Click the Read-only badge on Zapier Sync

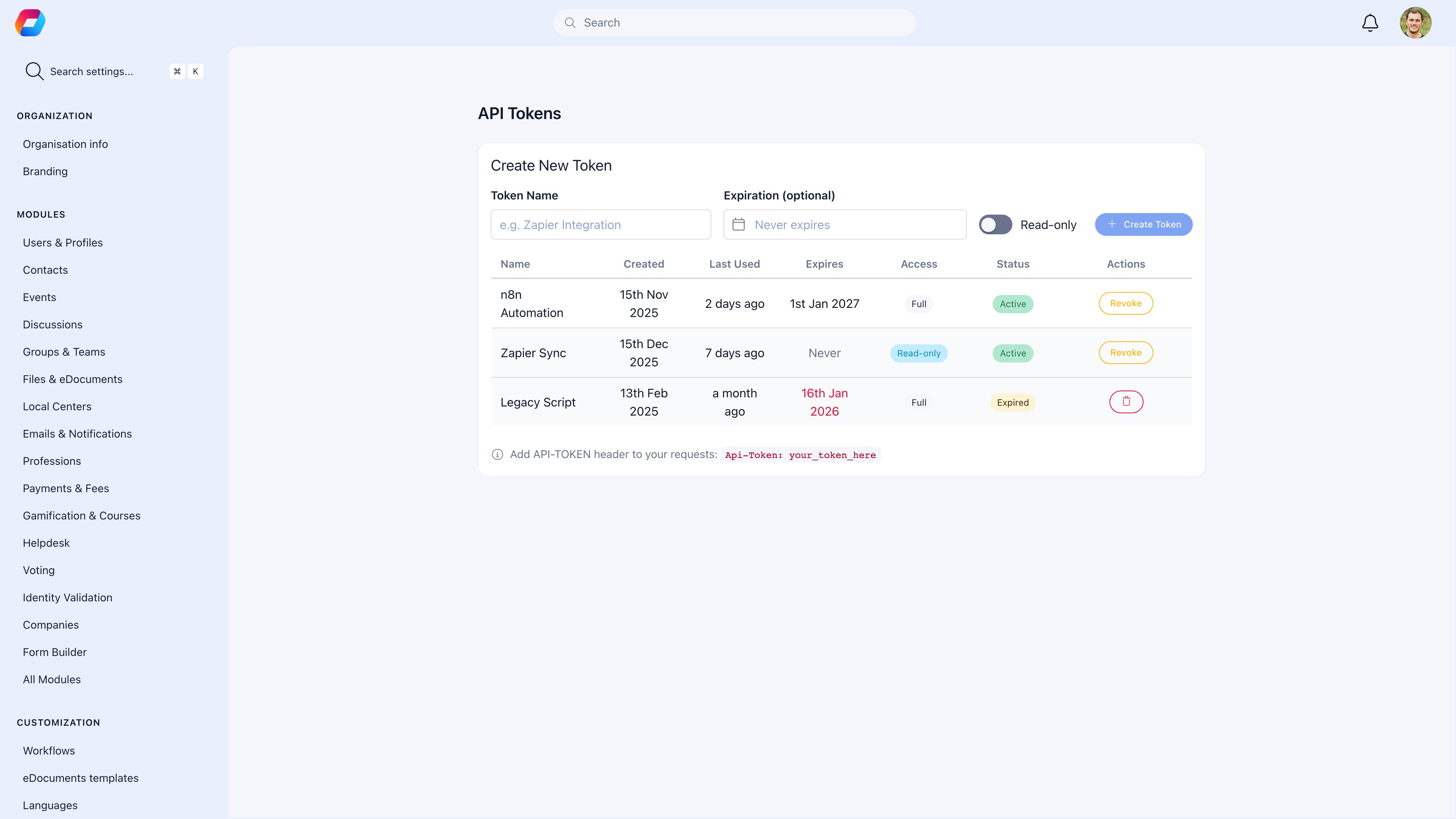pos(919,353)
